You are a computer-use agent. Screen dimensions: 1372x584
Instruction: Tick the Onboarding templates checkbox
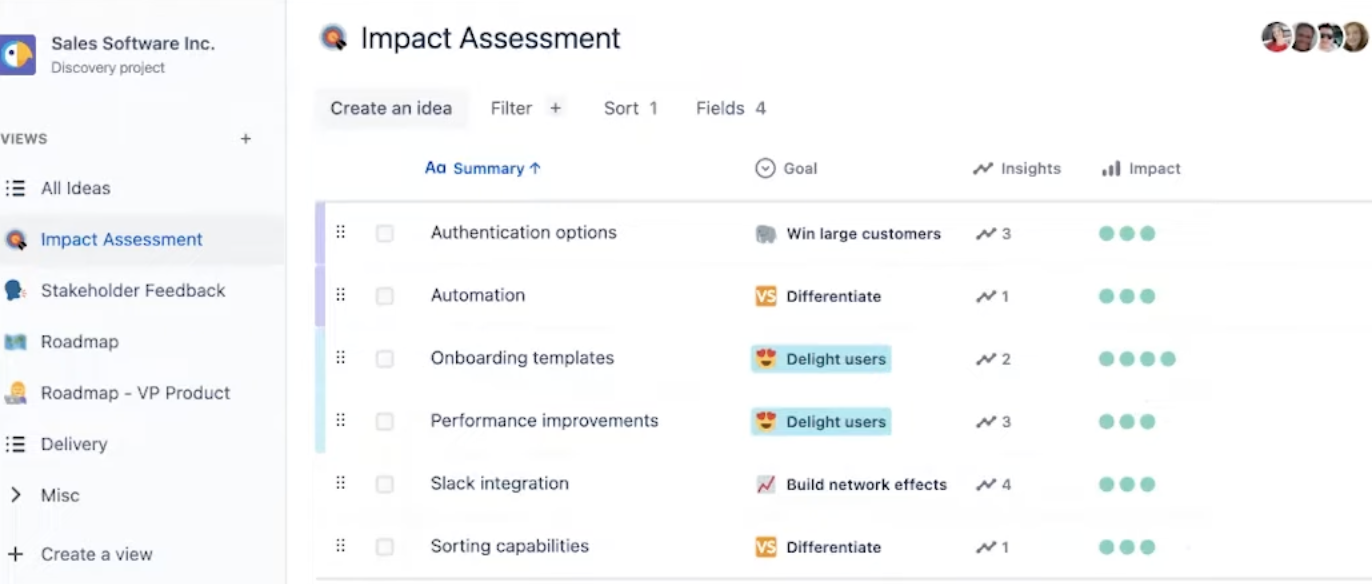[385, 359]
